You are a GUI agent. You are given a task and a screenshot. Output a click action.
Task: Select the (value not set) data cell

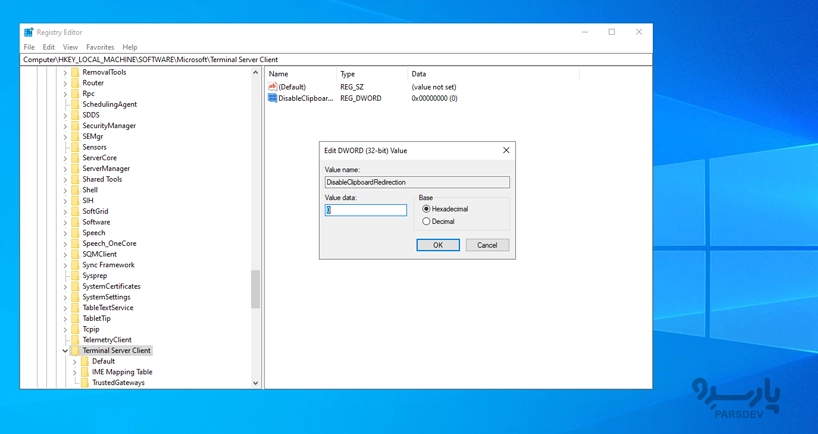(434, 87)
